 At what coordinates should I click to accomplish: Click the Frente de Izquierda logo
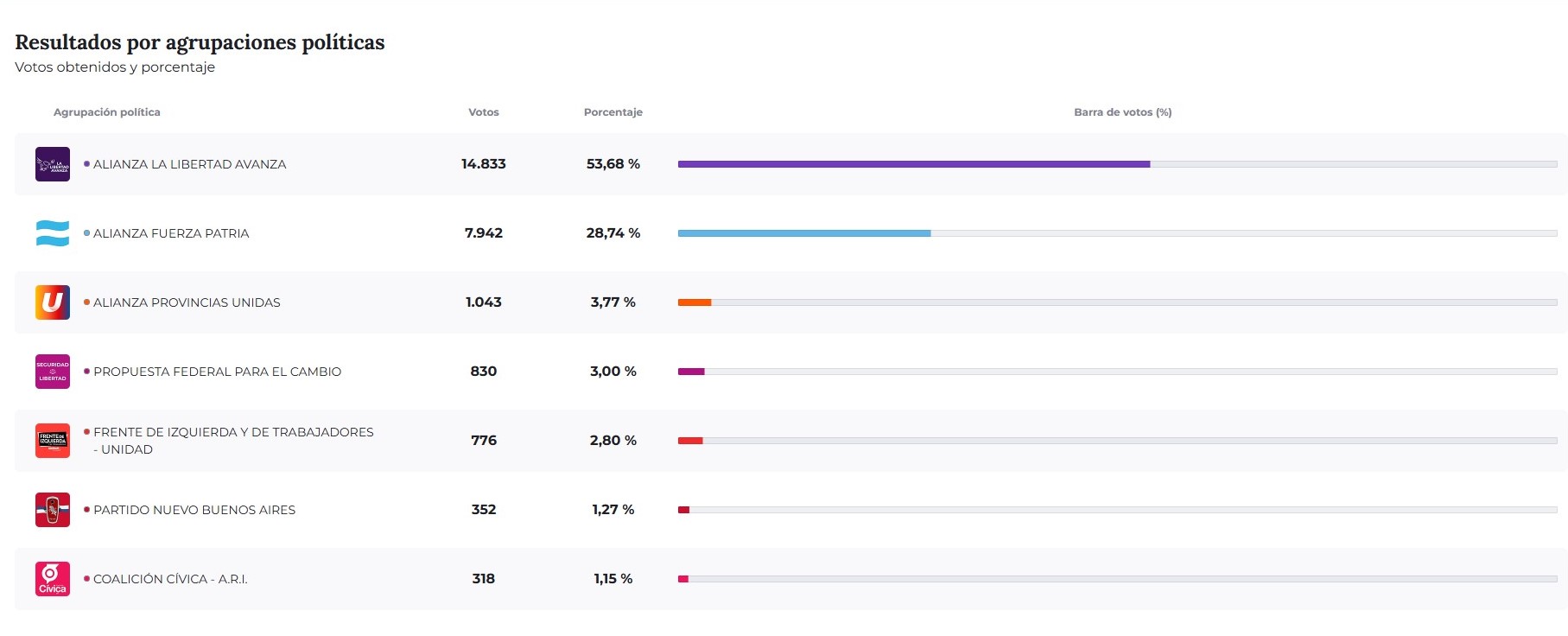pyautogui.click(x=52, y=441)
